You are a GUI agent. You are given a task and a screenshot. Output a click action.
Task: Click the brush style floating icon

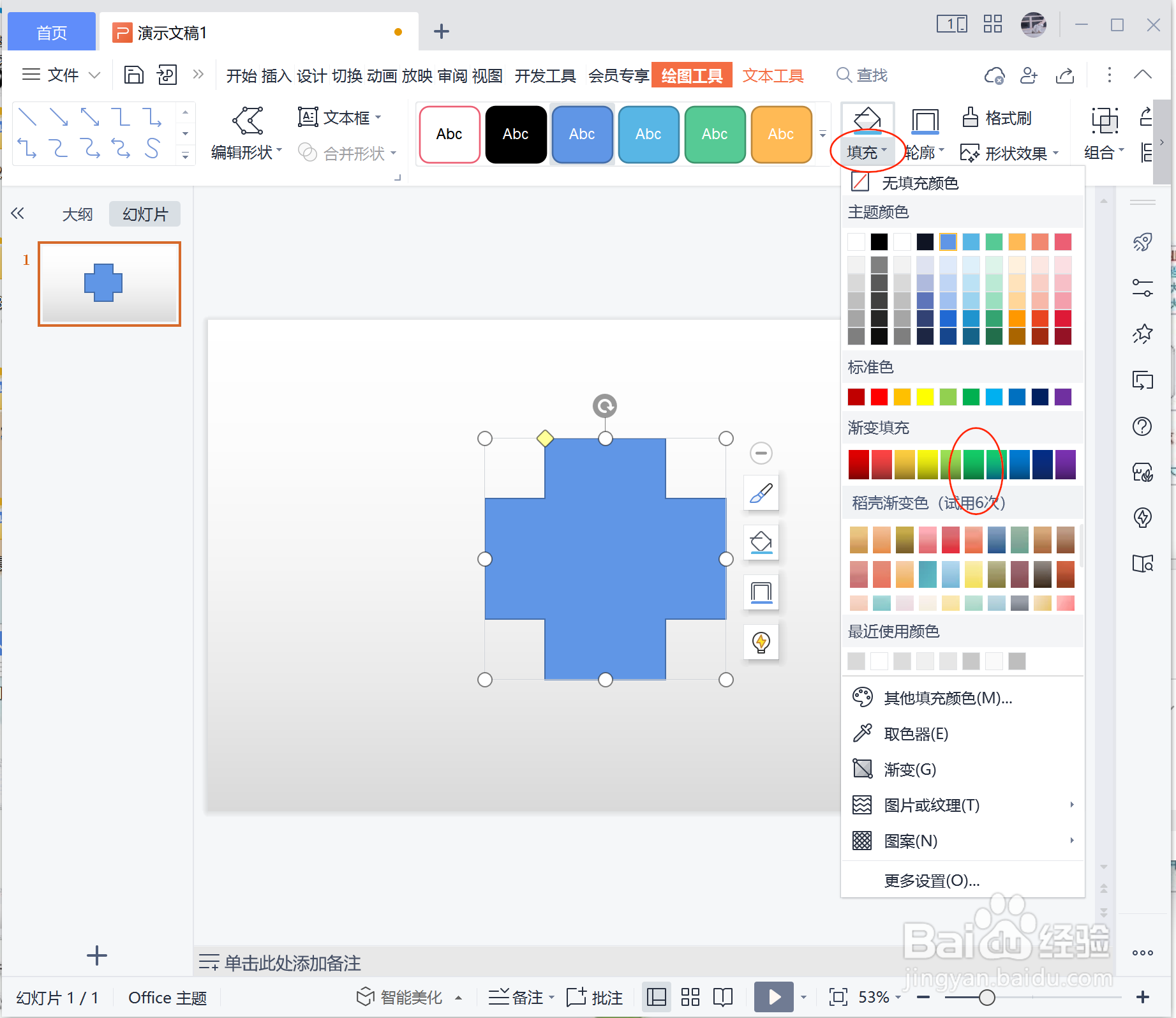coord(761,493)
